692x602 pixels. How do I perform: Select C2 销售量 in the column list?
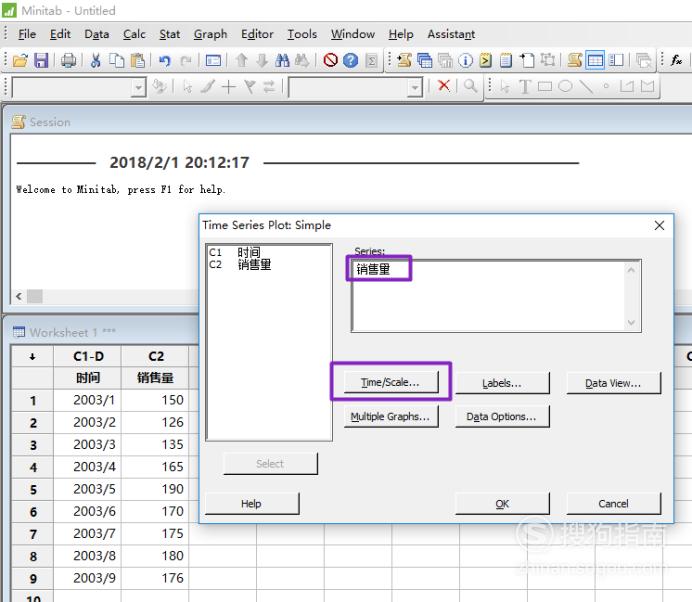(240, 264)
